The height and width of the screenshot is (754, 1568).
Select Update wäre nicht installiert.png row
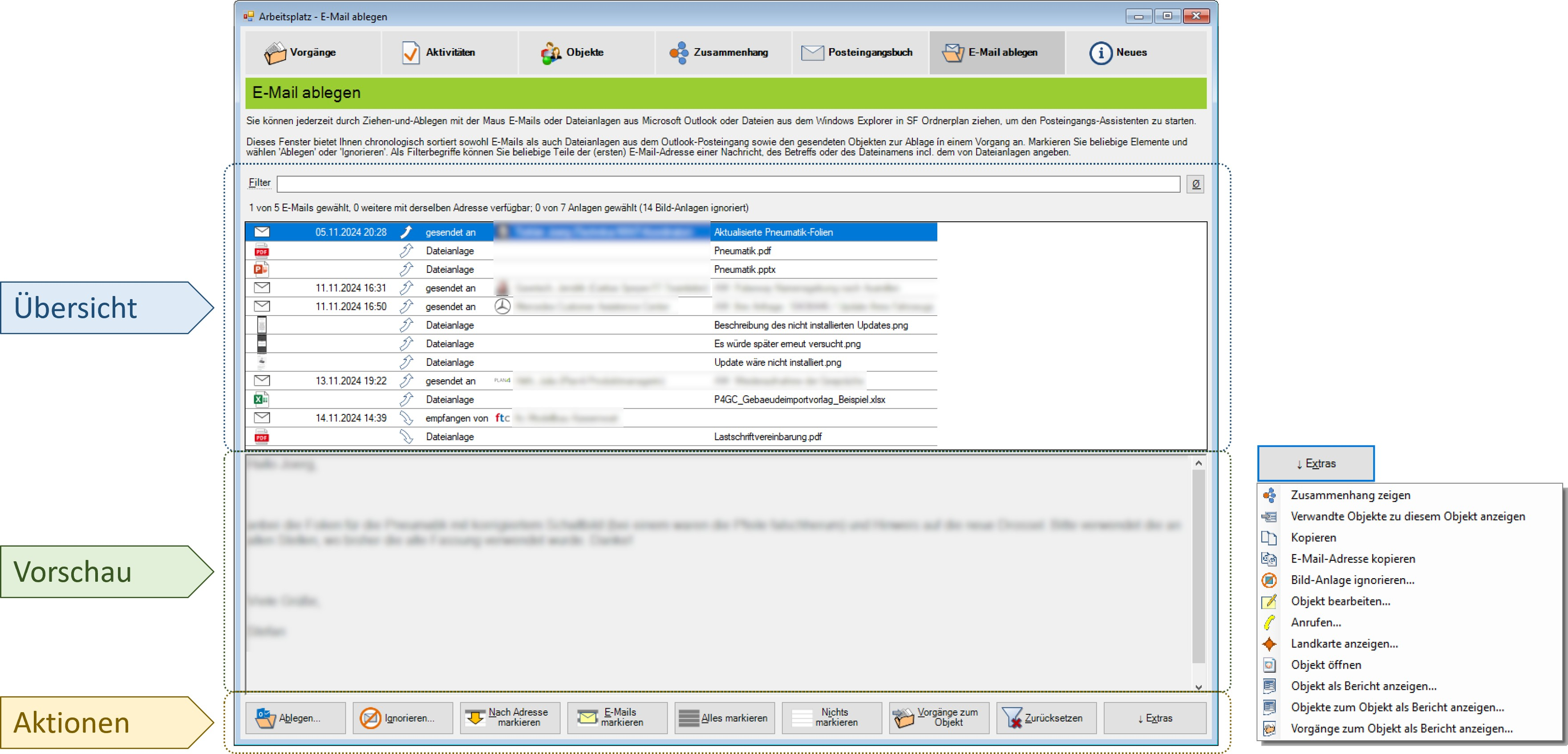tap(591, 362)
